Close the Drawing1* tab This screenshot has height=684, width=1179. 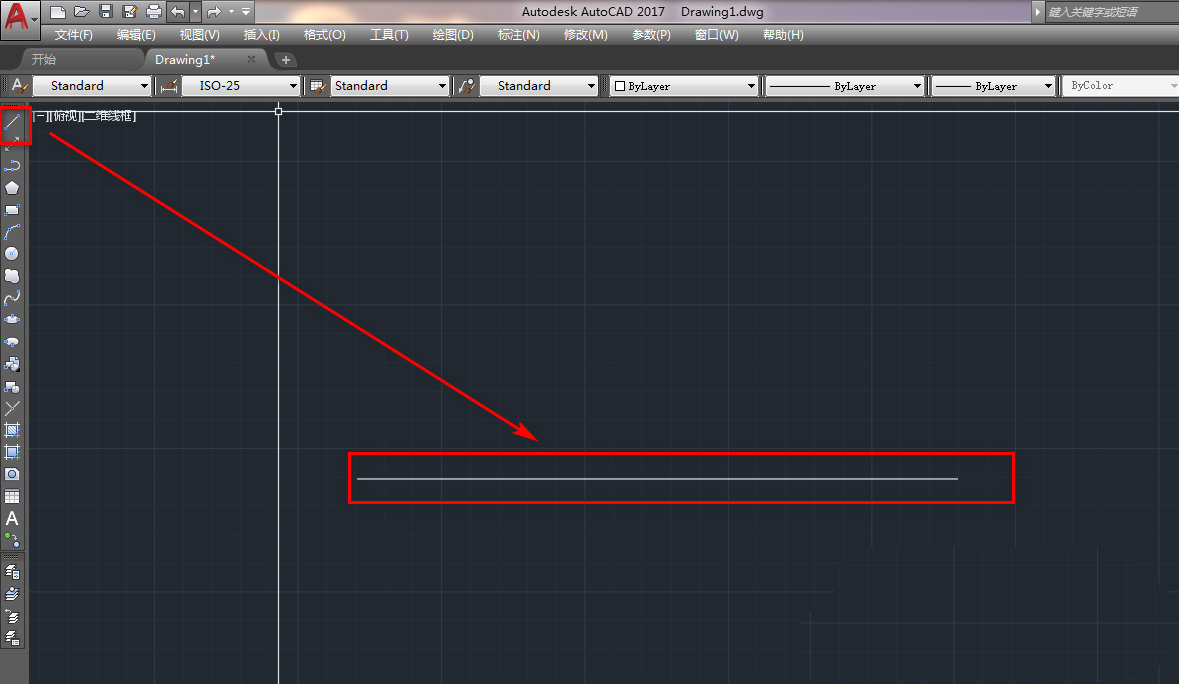pos(251,59)
